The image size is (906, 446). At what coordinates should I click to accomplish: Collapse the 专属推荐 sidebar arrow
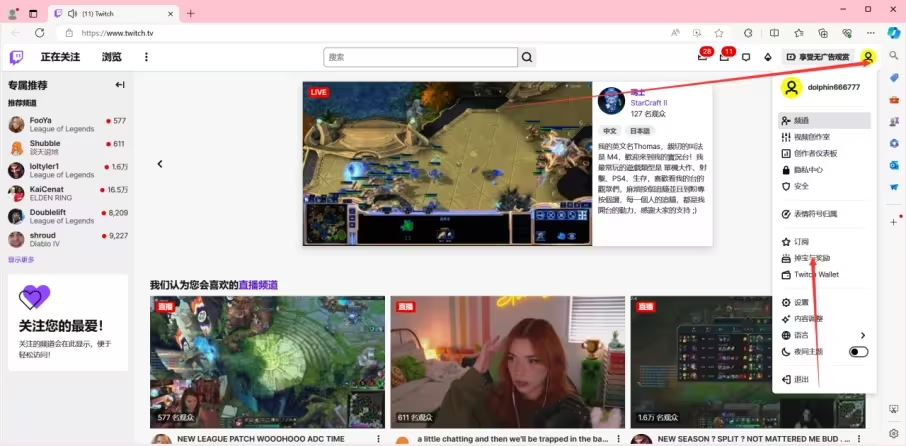click(120, 85)
